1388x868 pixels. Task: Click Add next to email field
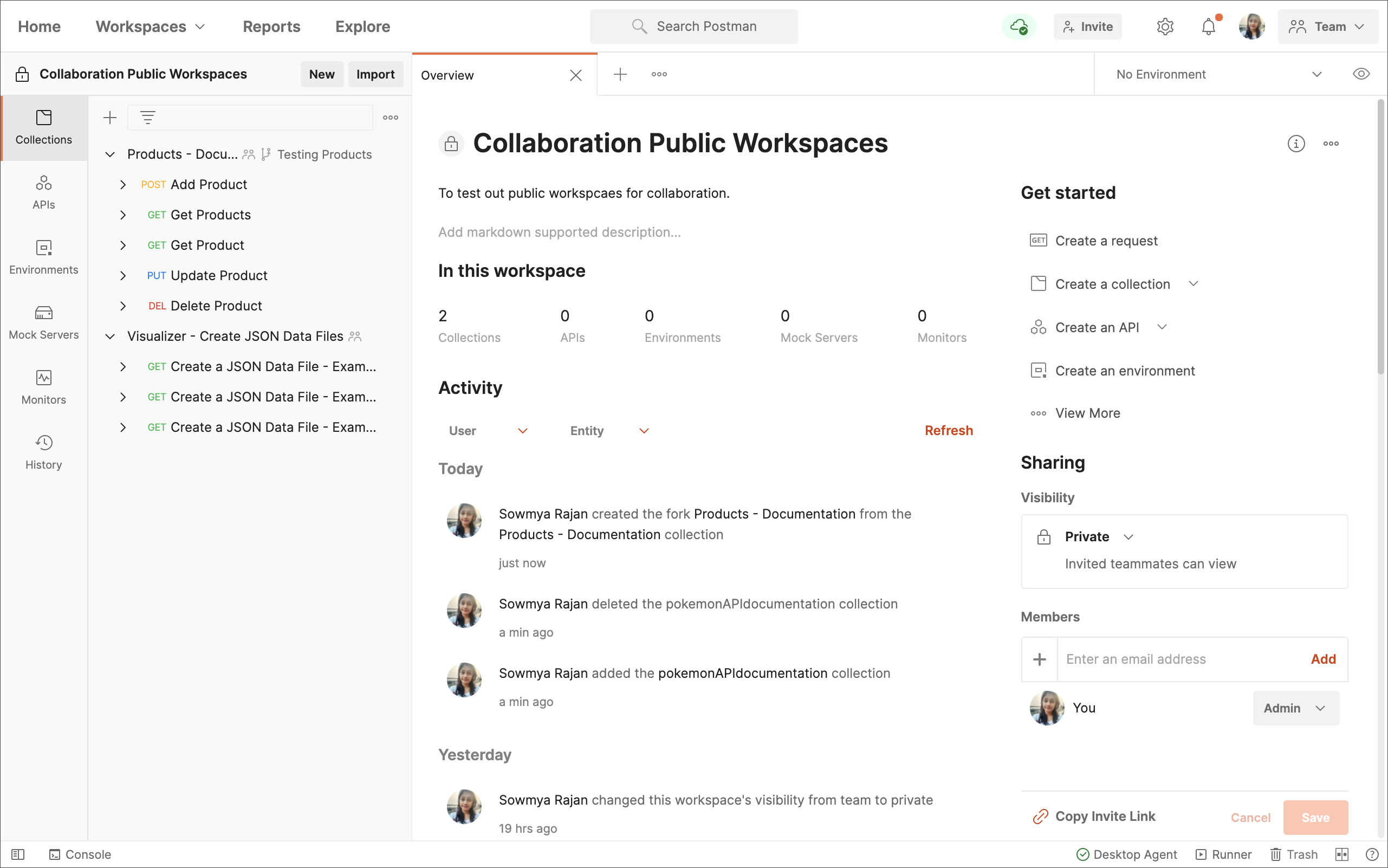[1323, 659]
